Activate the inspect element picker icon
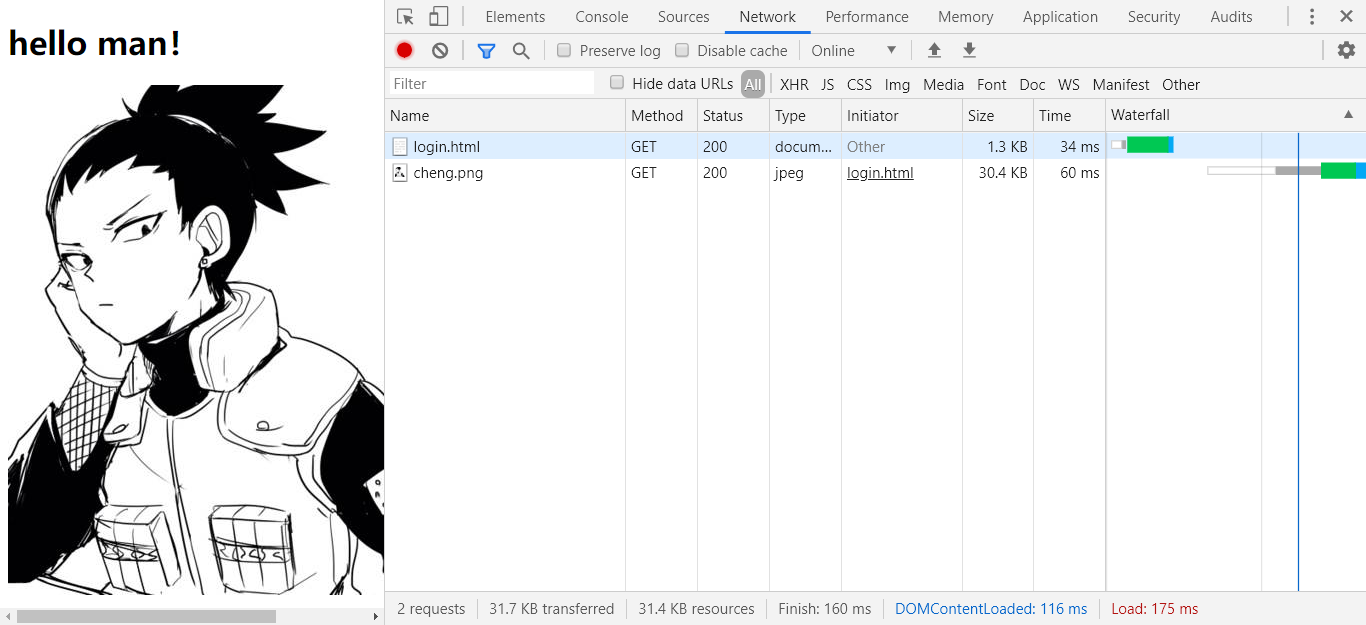The width and height of the screenshot is (1366, 625). pyautogui.click(x=405, y=17)
